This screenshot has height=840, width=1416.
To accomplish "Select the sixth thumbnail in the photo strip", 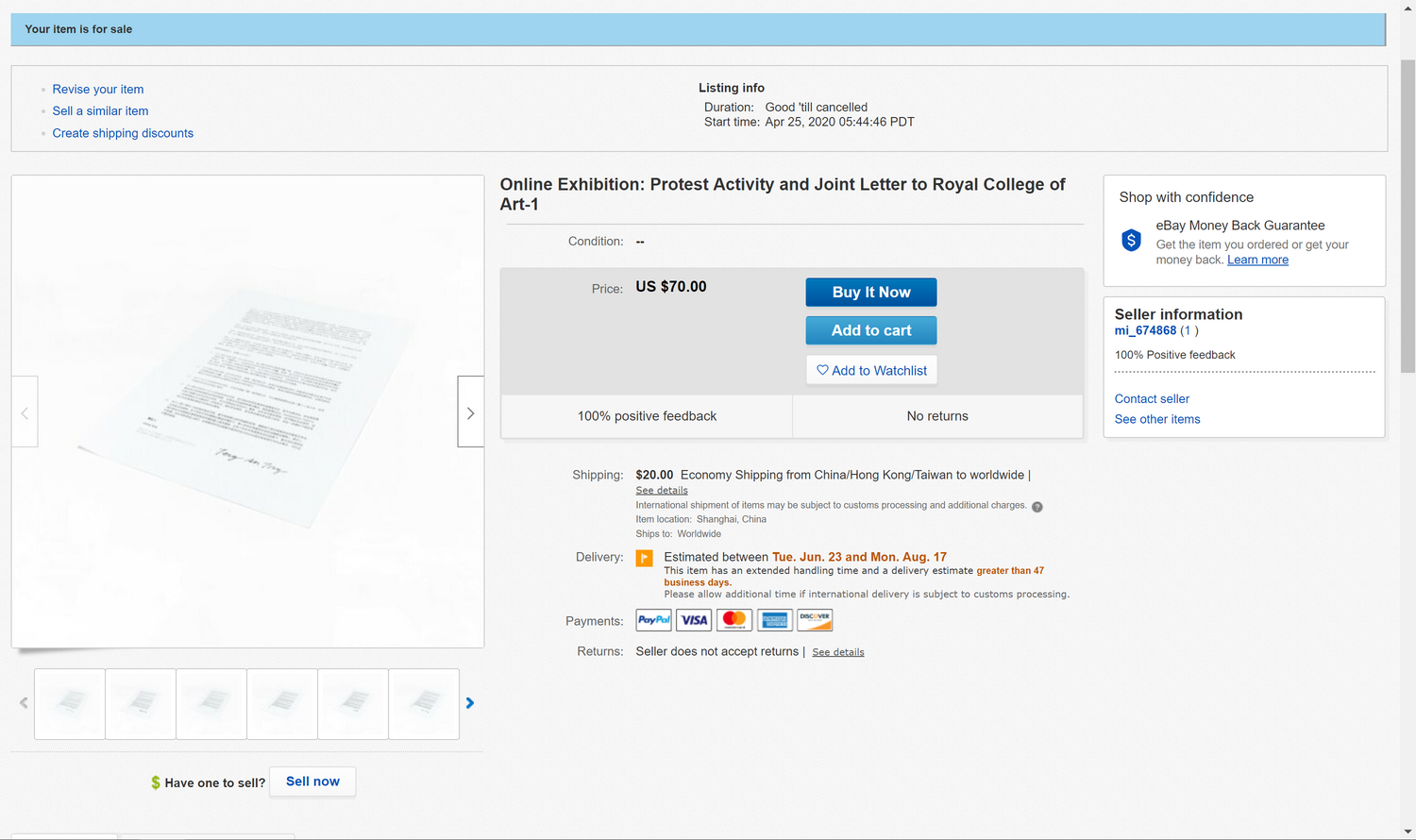I will click(424, 704).
